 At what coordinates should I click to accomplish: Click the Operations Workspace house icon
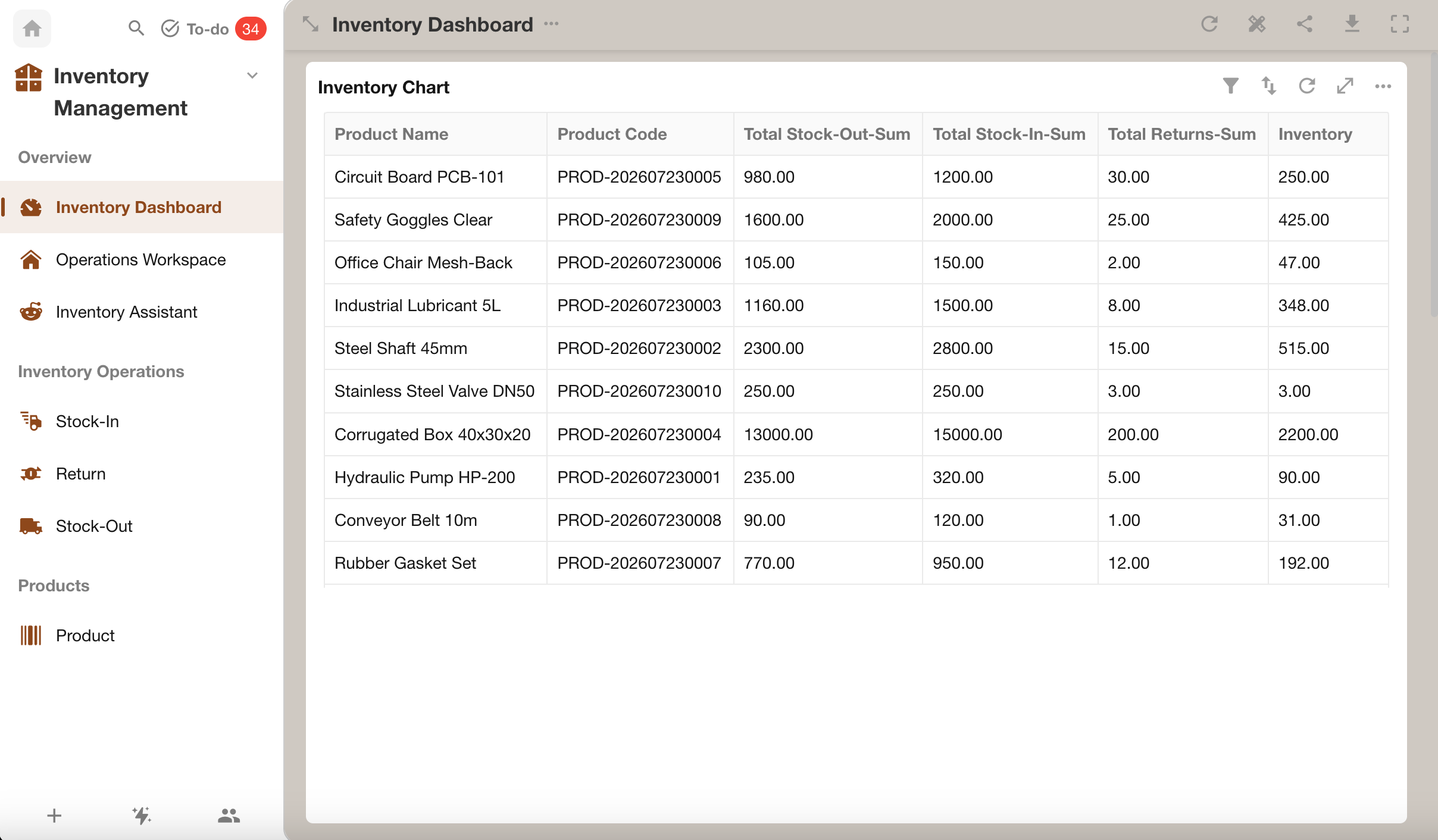(31, 259)
